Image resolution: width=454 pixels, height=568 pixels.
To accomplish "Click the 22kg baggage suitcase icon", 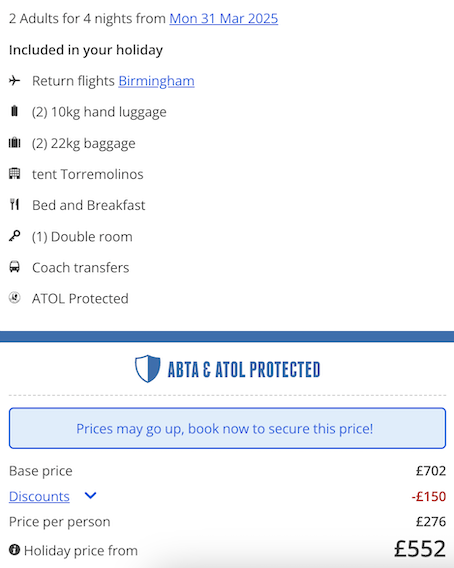I will [14, 143].
